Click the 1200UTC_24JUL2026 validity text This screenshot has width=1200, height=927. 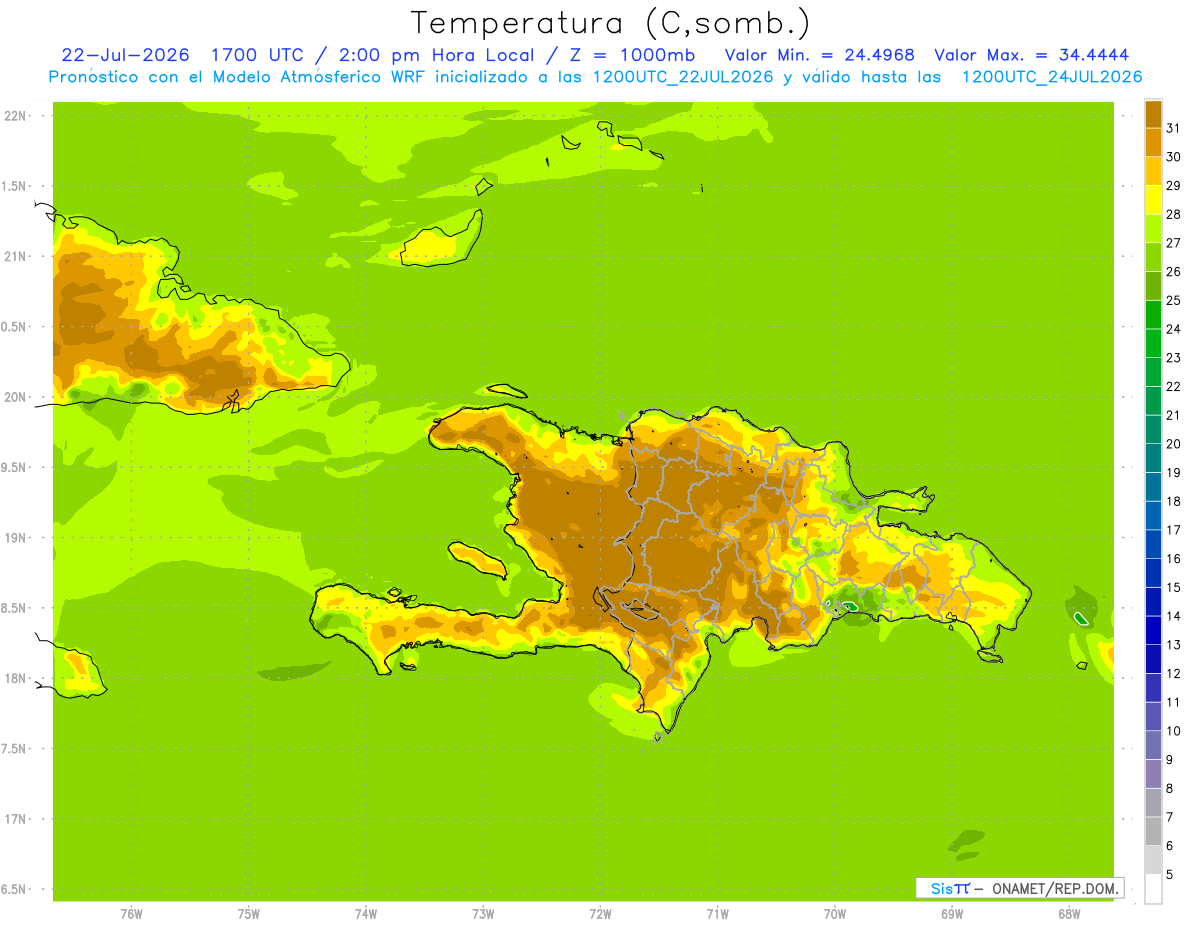click(x=1051, y=77)
